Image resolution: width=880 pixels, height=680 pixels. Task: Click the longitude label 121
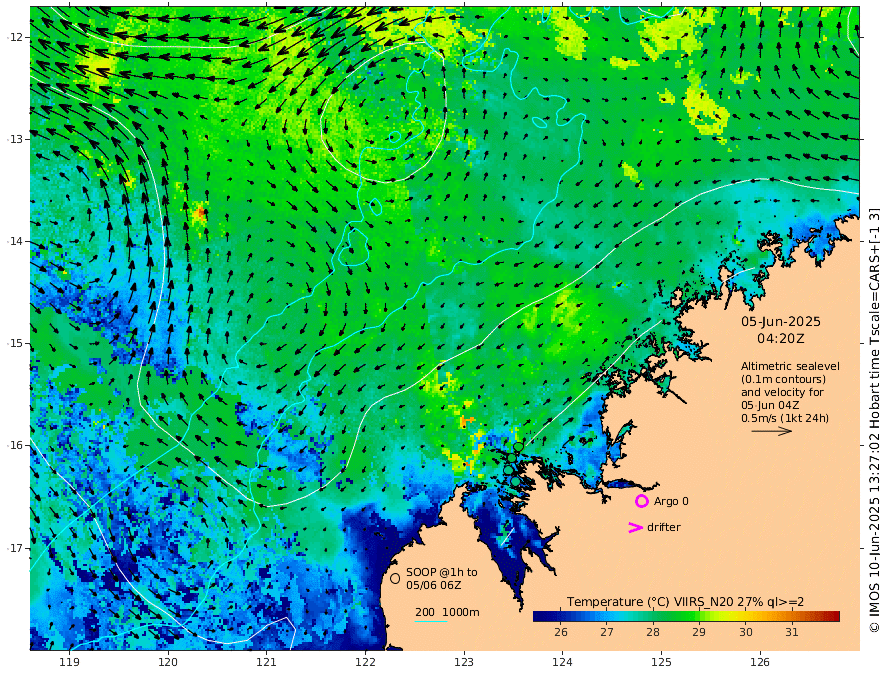267,663
